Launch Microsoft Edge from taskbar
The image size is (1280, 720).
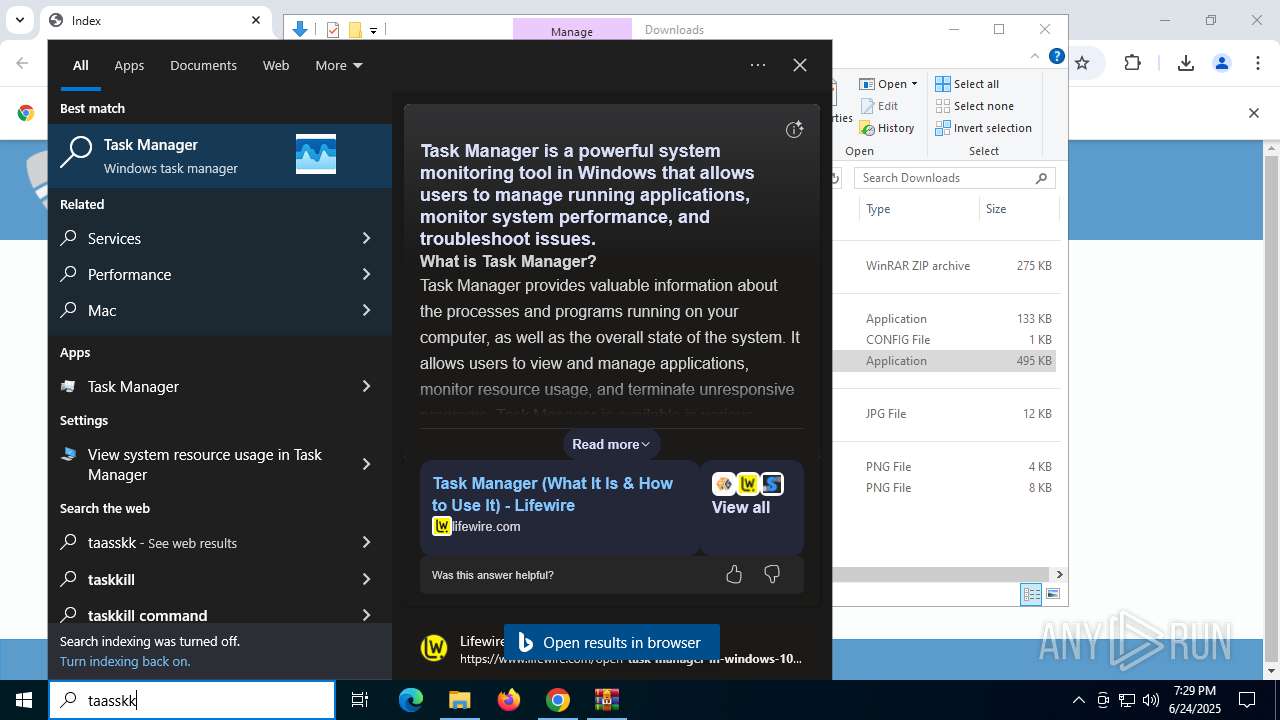click(411, 700)
